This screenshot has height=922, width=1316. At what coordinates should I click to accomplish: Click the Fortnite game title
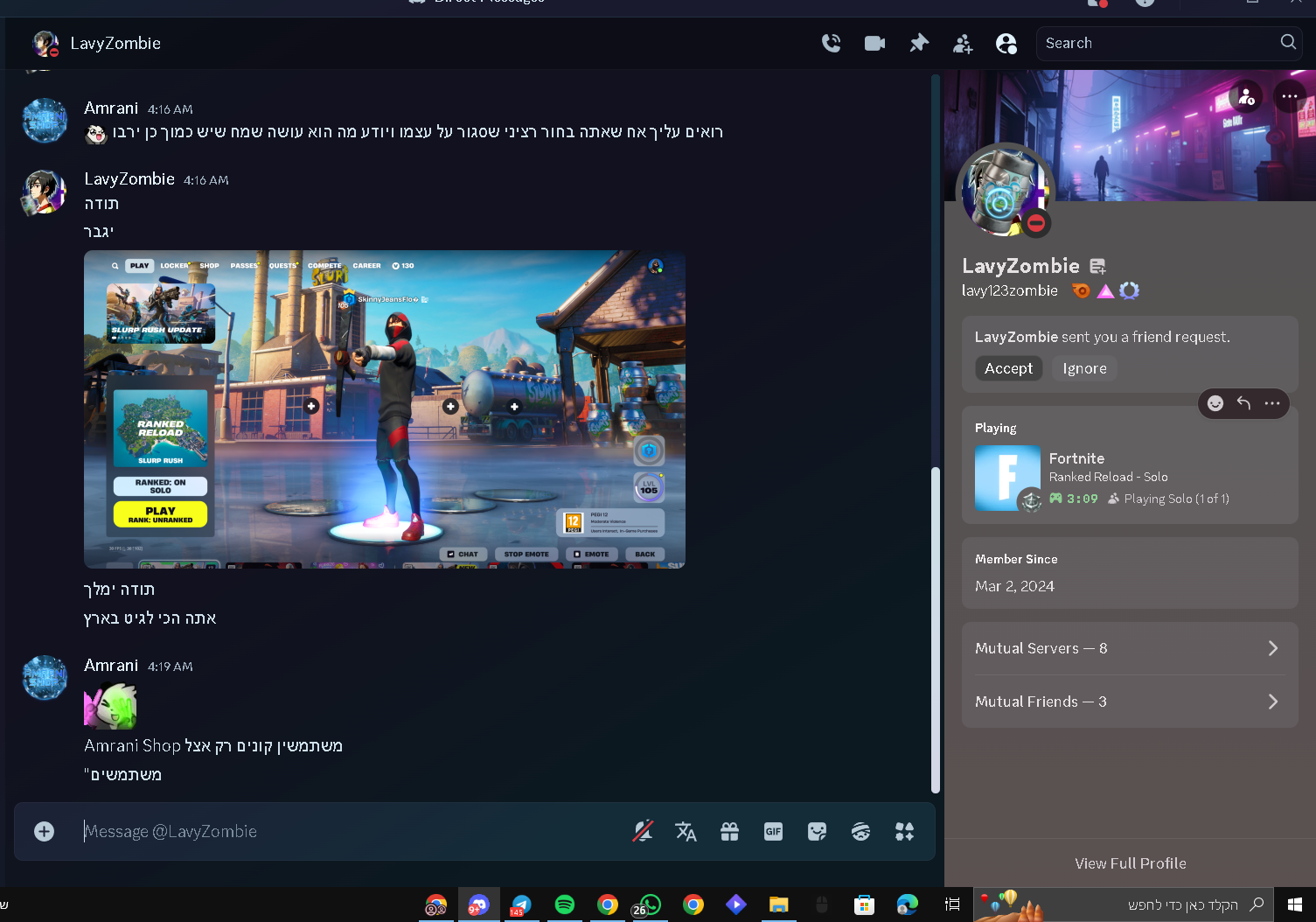tap(1076, 458)
